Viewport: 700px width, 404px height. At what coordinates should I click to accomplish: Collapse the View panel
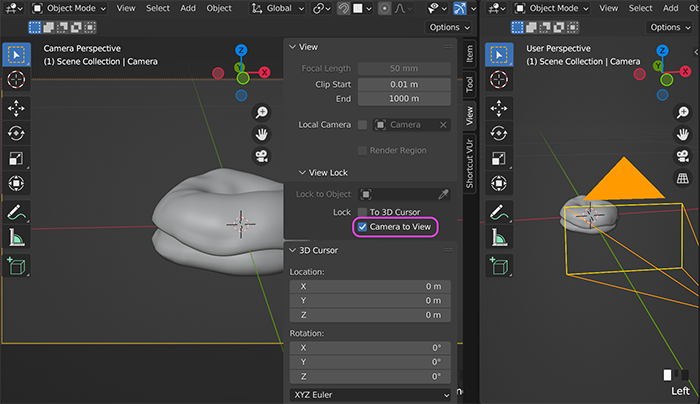pyautogui.click(x=293, y=47)
